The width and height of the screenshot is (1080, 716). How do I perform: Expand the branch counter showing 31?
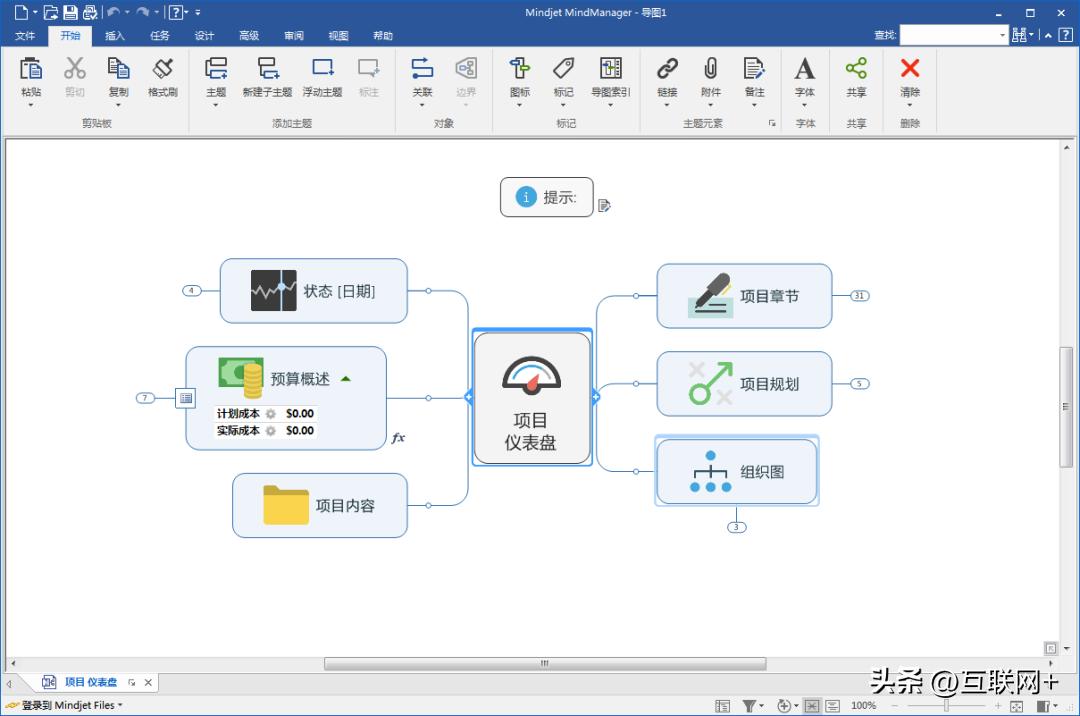click(x=859, y=296)
